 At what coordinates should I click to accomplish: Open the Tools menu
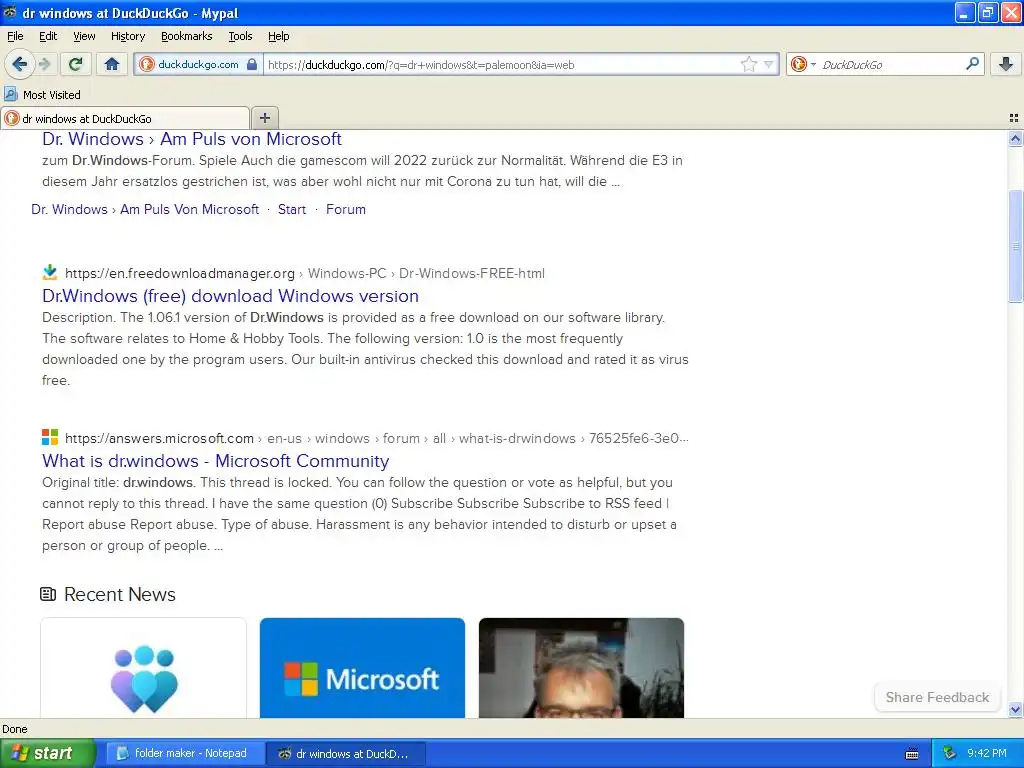[240, 36]
